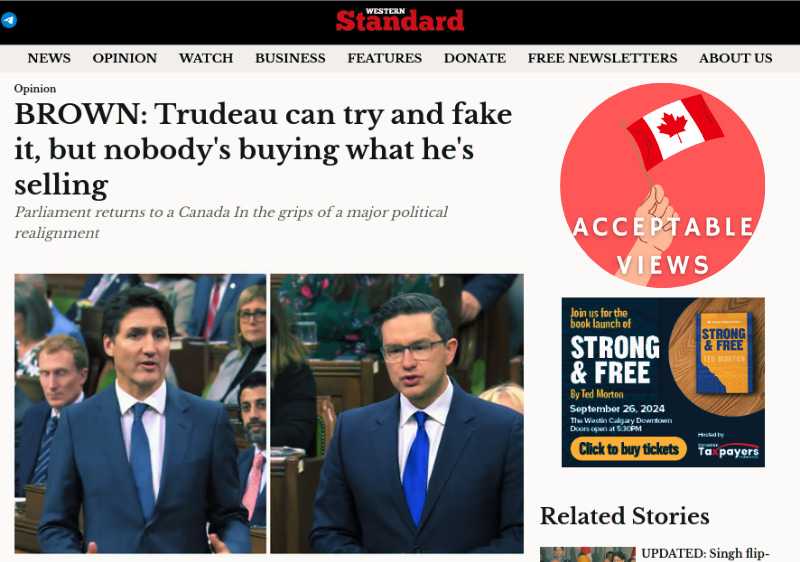Click the Acceptable Views circular flag graphic
Image resolution: width=800 pixels, height=562 pixels.
pyautogui.click(x=662, y=185)
